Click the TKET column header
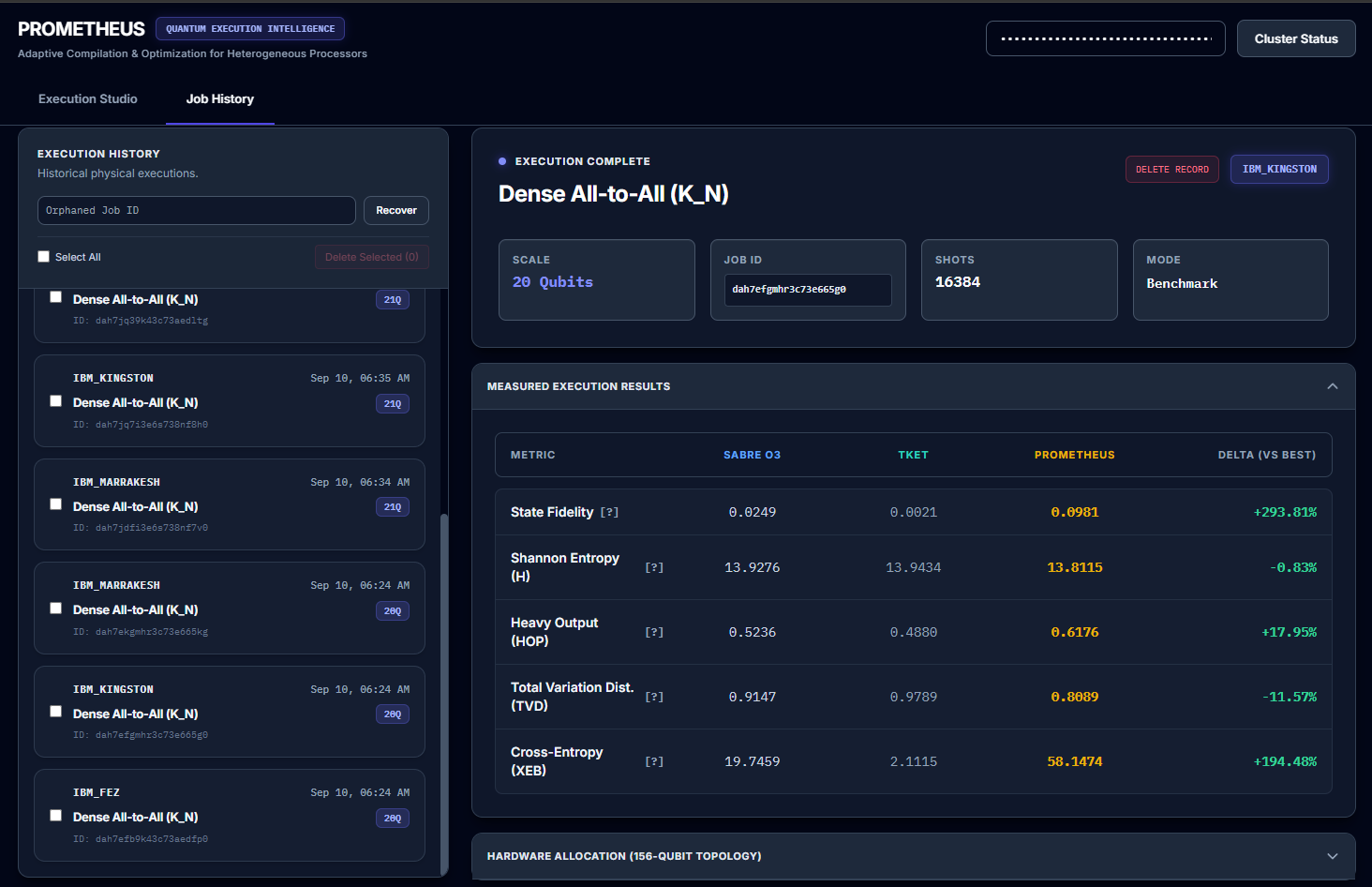 click(x=914, y=455)
